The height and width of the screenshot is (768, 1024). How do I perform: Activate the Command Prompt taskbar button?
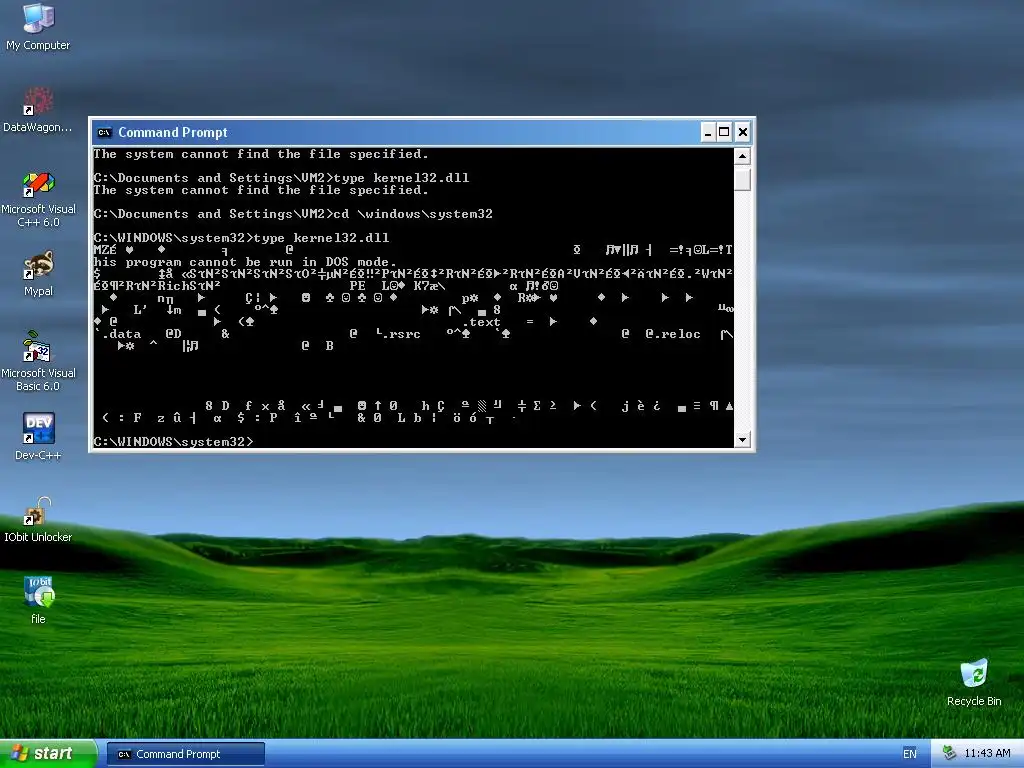tap(185, 754)
